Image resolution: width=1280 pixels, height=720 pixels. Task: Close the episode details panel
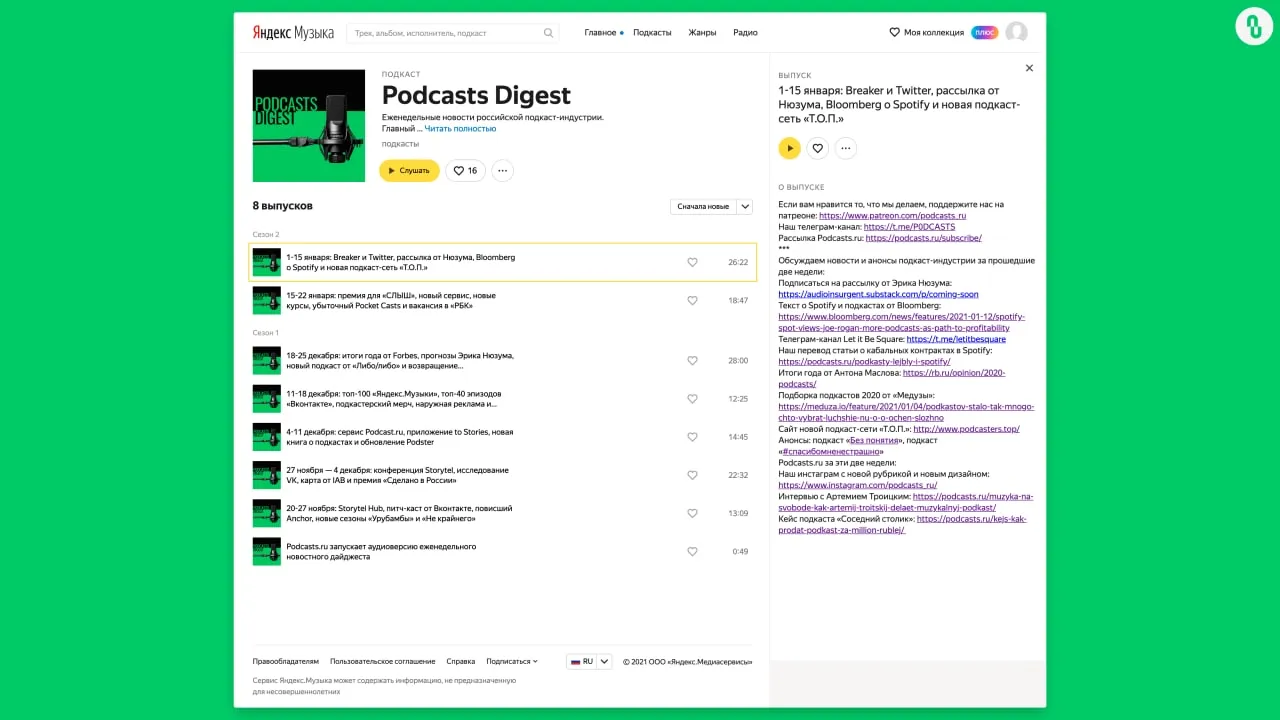click(1029, 68)
